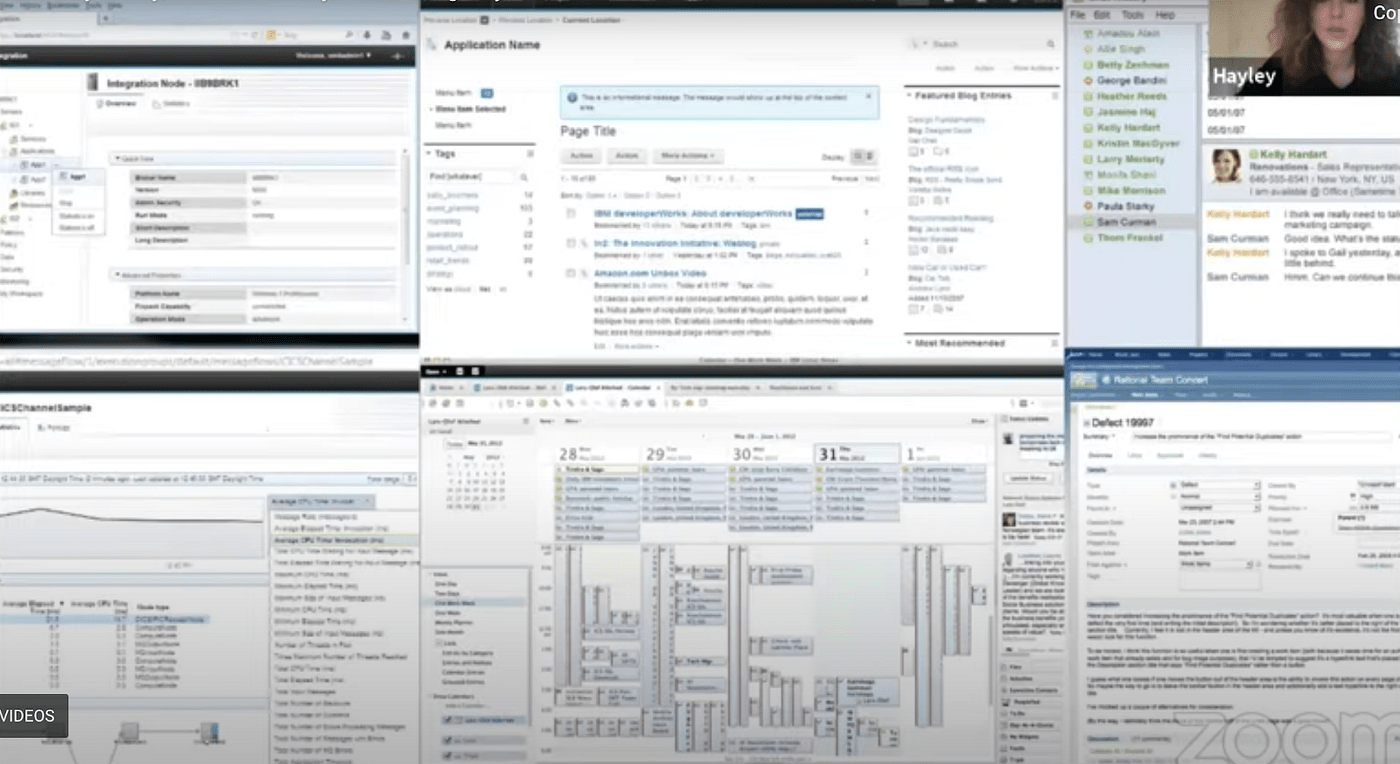Open the In2: The Innovation Initiative link
Viewport: 1400px width, 764px height.
[x=675, y=243]
